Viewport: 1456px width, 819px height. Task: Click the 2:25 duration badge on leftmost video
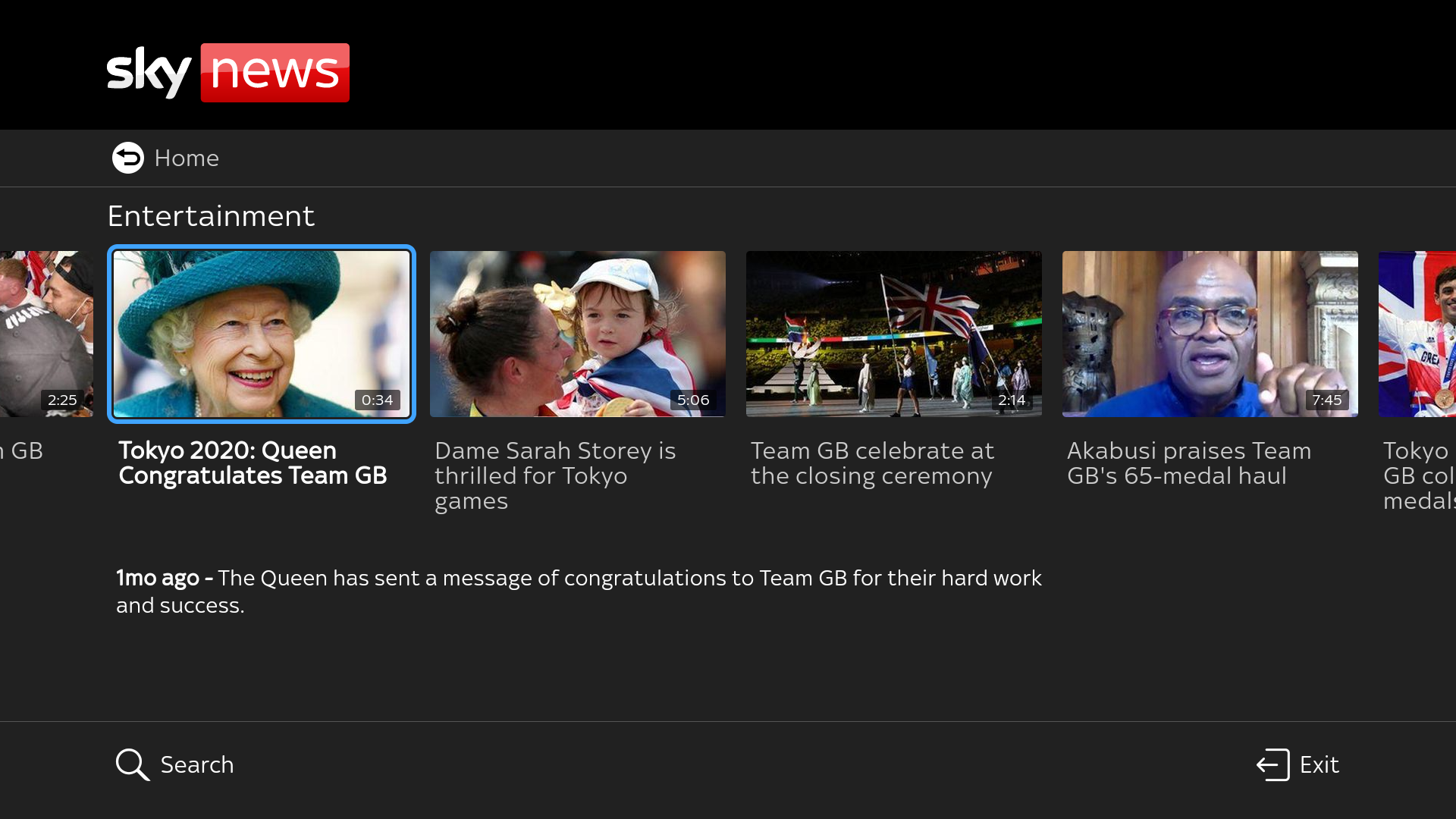pos(62,400)
